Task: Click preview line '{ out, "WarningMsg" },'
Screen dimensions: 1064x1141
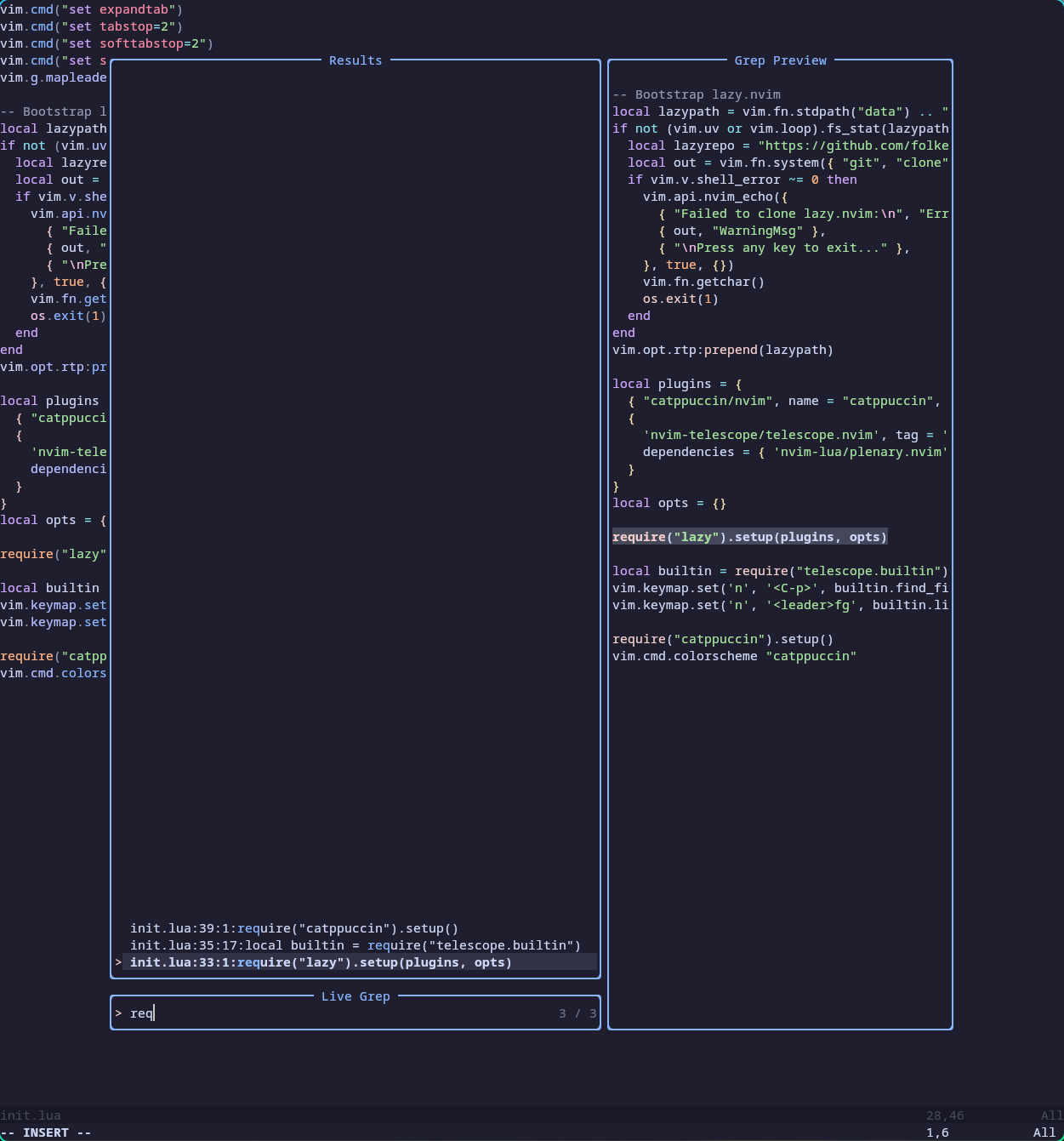Action: point(742,231)
